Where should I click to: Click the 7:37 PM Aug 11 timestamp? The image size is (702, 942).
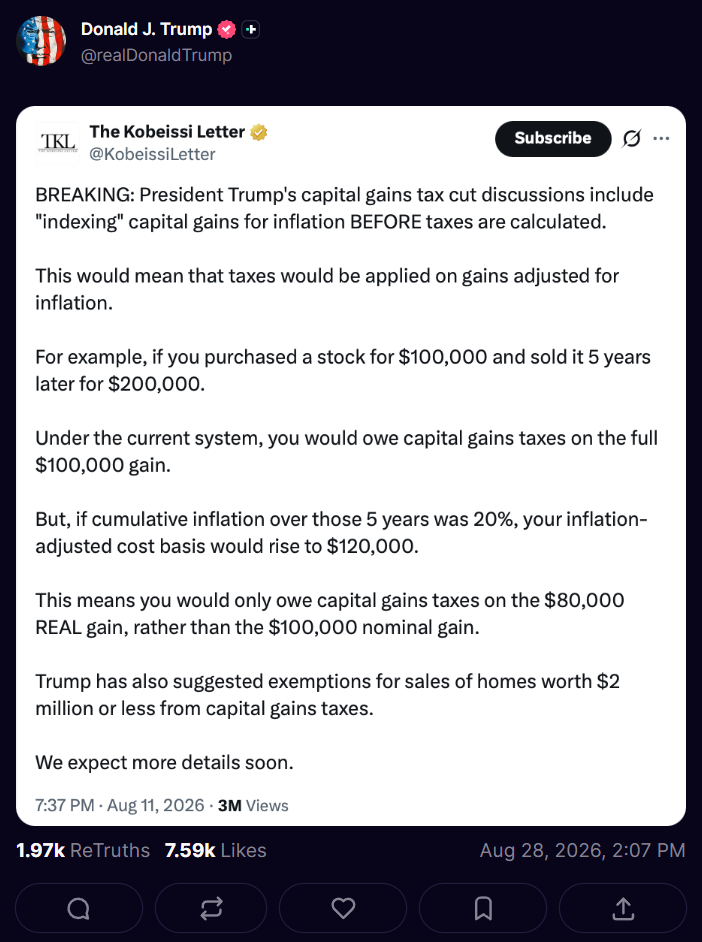(120, 805)
